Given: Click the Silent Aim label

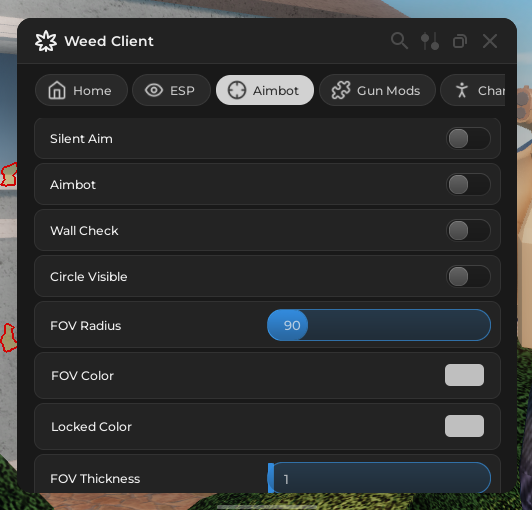Looking at the screenshot, I should 81,139.
